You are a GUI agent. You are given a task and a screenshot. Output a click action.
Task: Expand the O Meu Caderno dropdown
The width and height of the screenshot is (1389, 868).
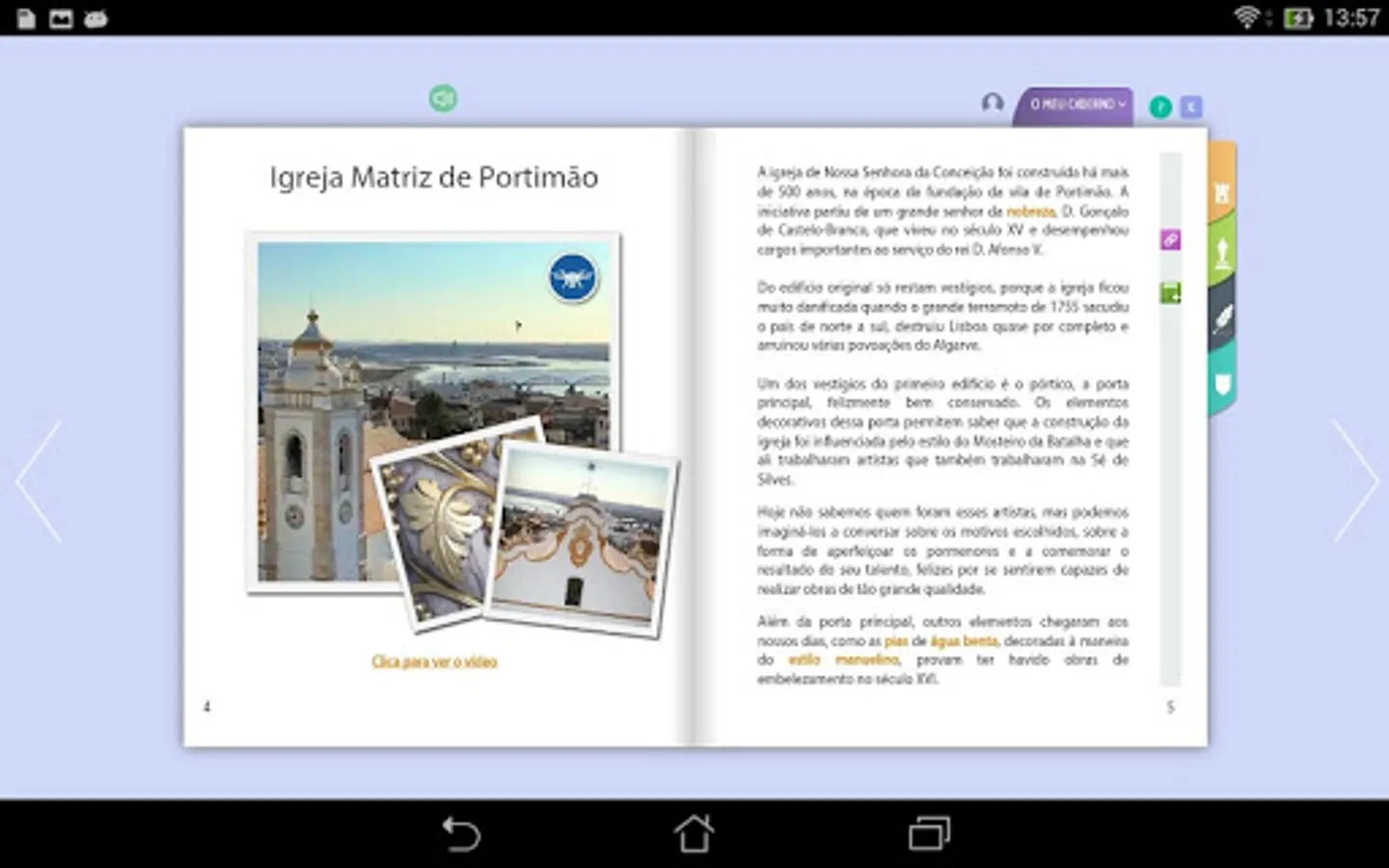1076,105
